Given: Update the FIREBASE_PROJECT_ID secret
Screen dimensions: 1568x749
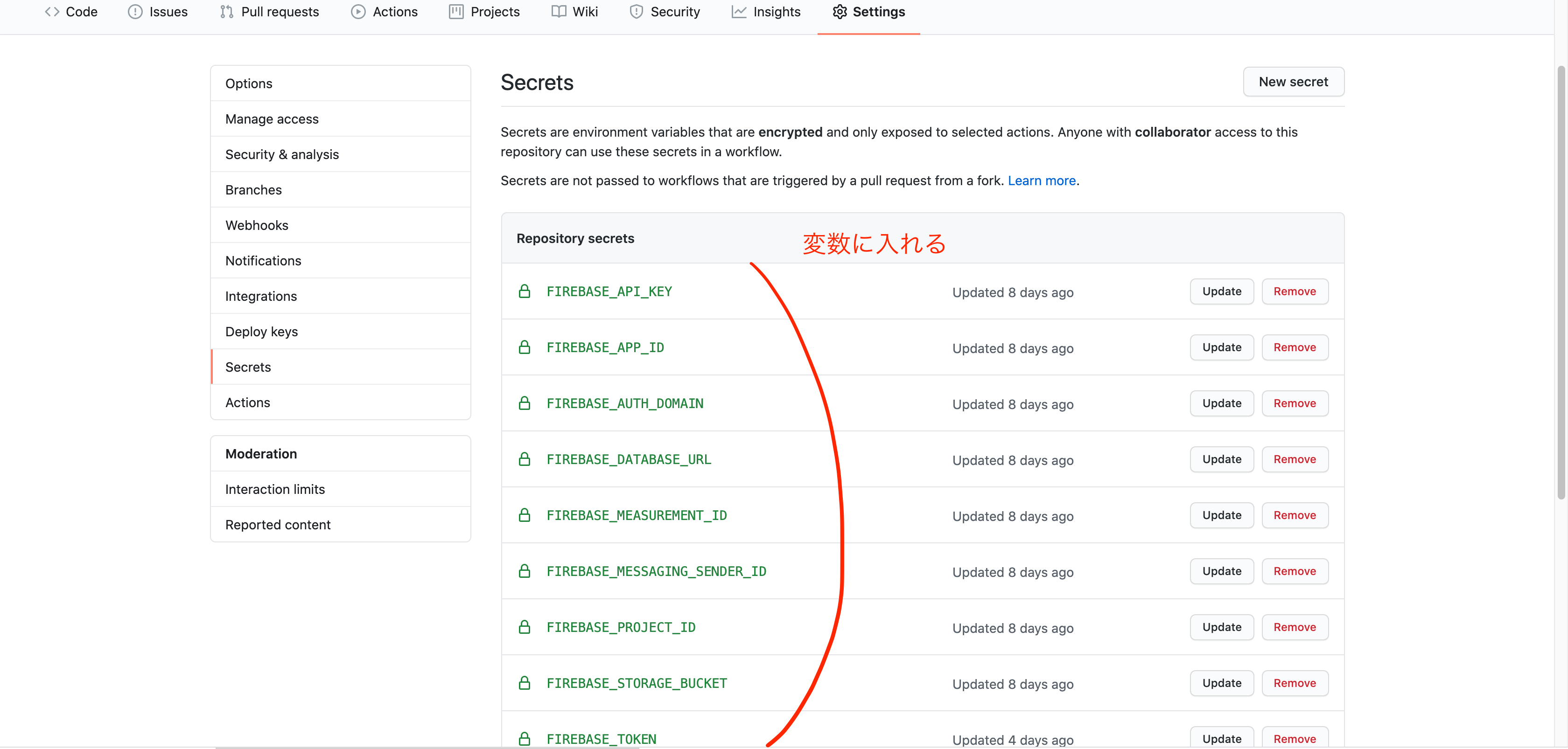Looking at the screenshot, I should click(1221, 627).
